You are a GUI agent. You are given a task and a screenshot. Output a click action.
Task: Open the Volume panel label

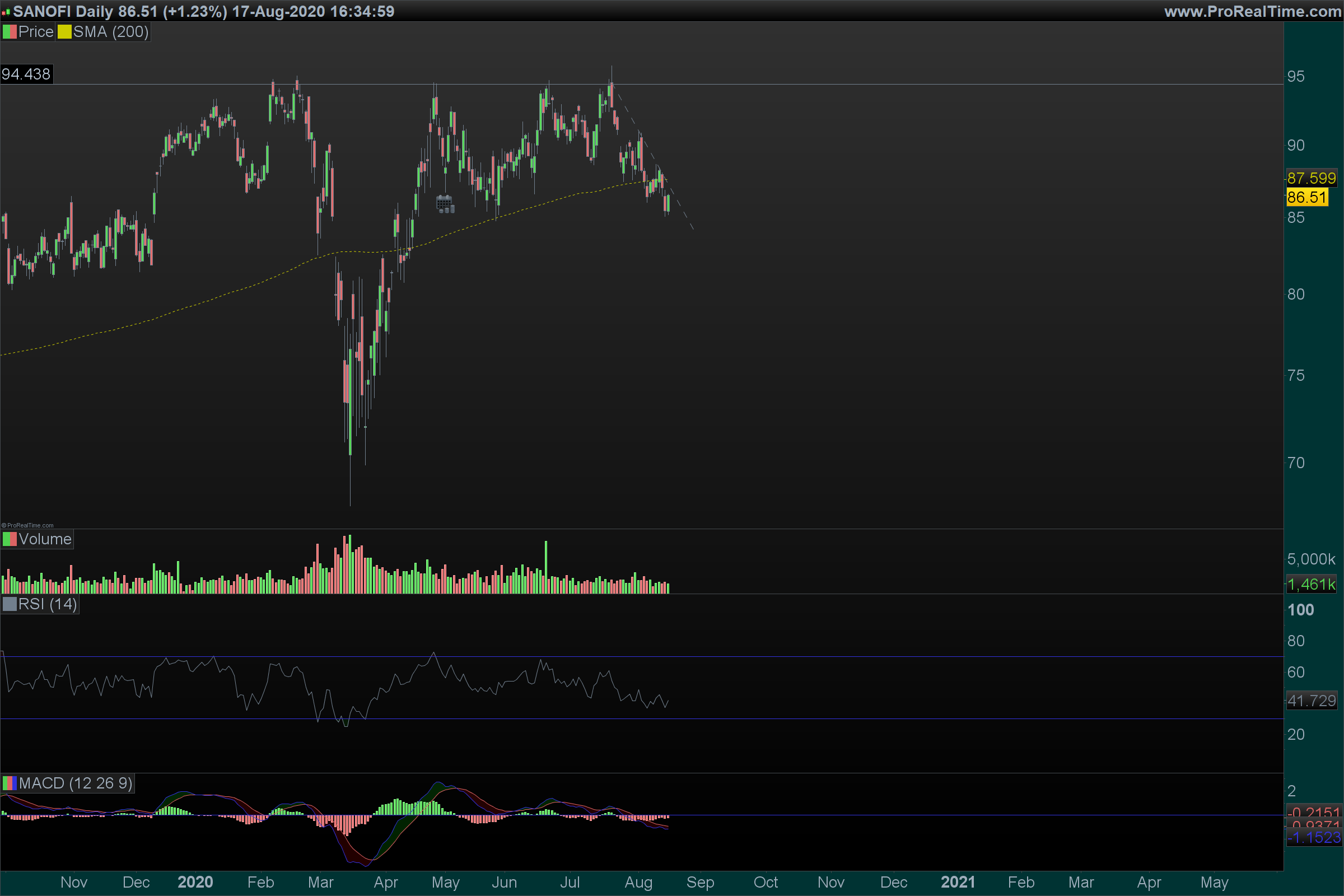click(x=45, y=539)
